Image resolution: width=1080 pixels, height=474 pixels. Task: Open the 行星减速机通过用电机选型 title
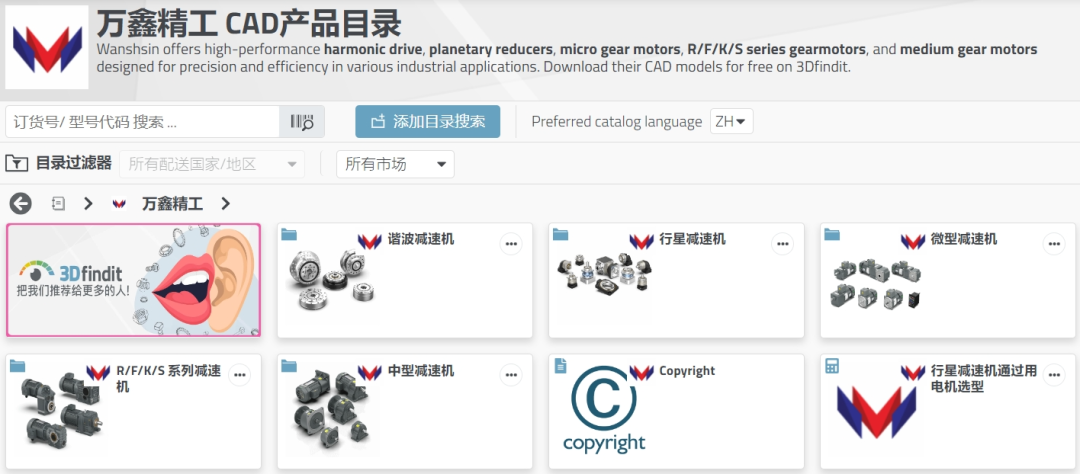[x=984, y=378]
